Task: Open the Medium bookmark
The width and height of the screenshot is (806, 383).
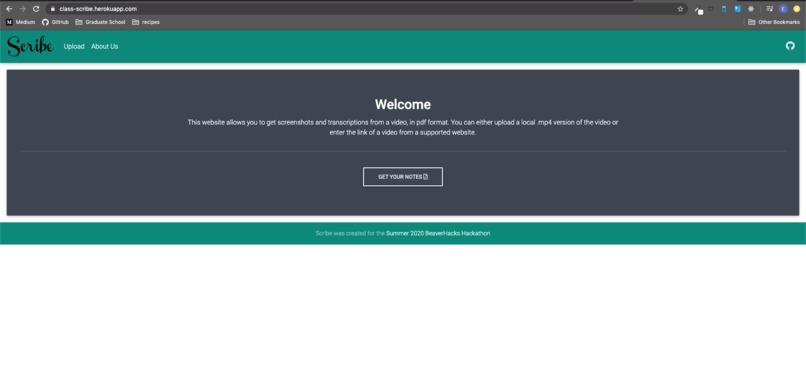Action: click(20, 22)
